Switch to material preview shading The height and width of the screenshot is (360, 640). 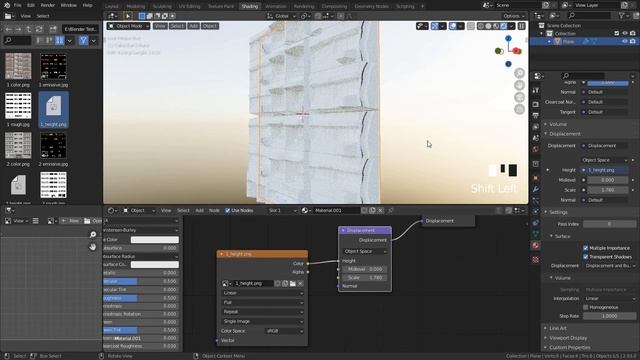[x=496, y=26]
